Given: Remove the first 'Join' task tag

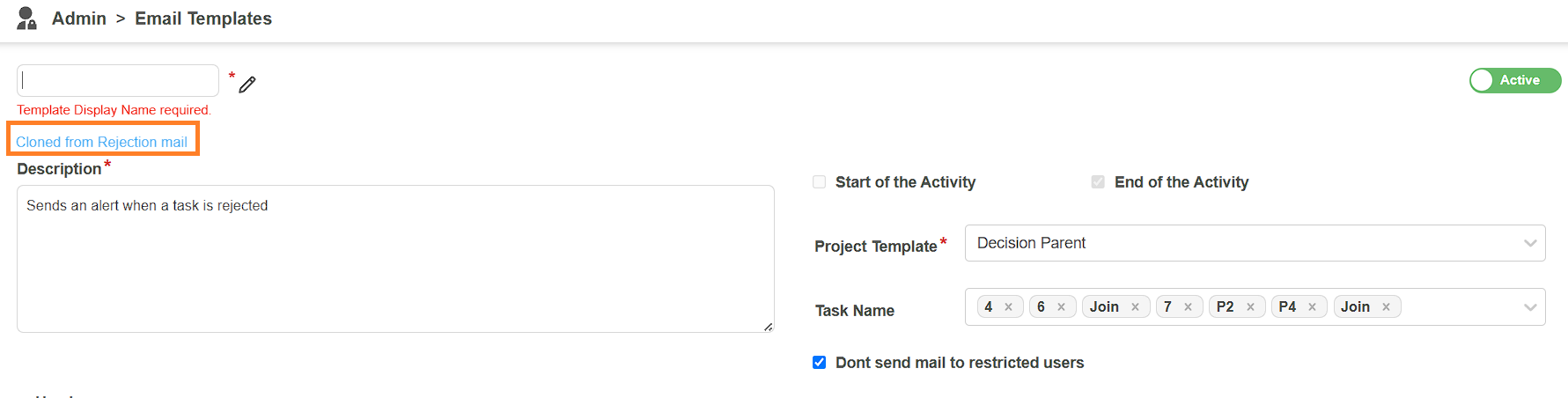Looking at the screenshot, I should click(x=1135, y=306).
